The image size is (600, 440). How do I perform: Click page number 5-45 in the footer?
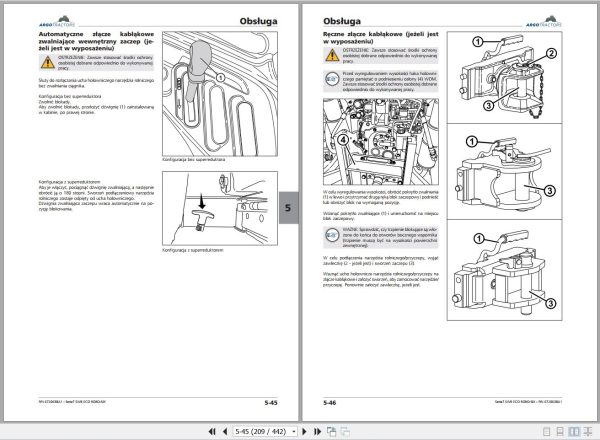tap(271, 403)
